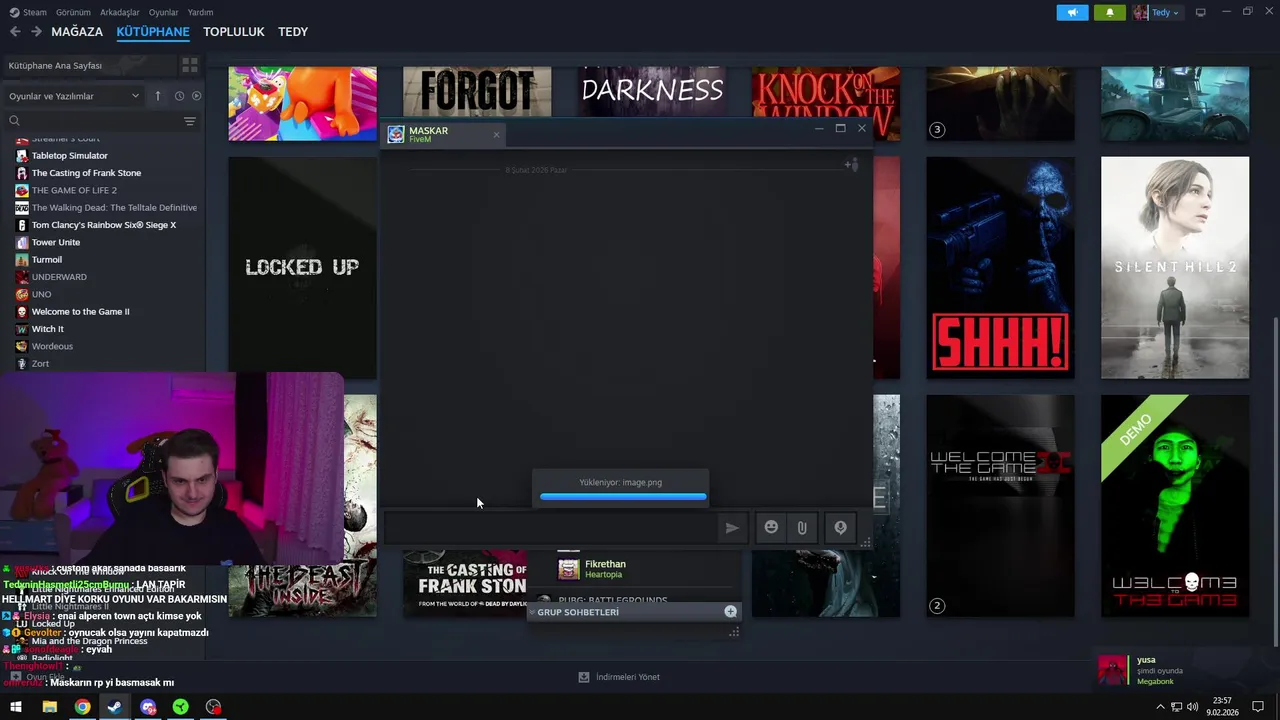This screenshot has height=720, width=1280.
Task: Open the Tedy account dropdown
Action: 1157,12
